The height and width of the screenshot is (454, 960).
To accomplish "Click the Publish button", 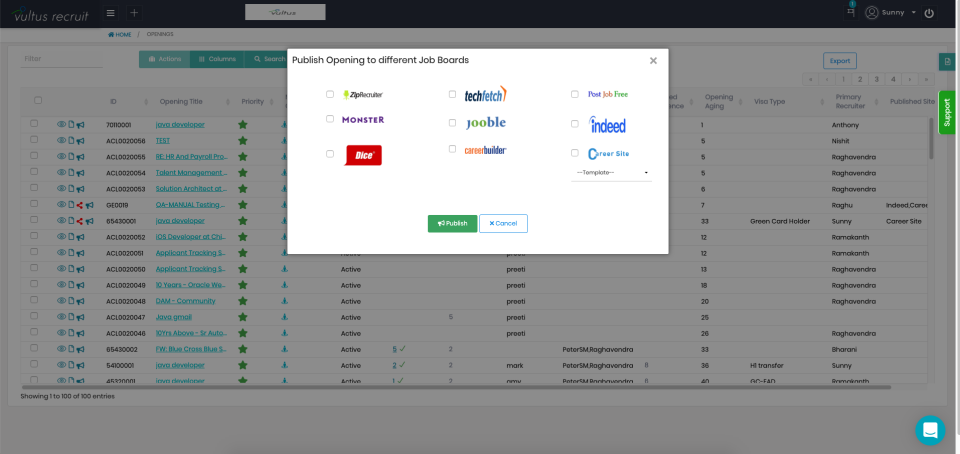I will pyautogui.click(x=452, y=223).
